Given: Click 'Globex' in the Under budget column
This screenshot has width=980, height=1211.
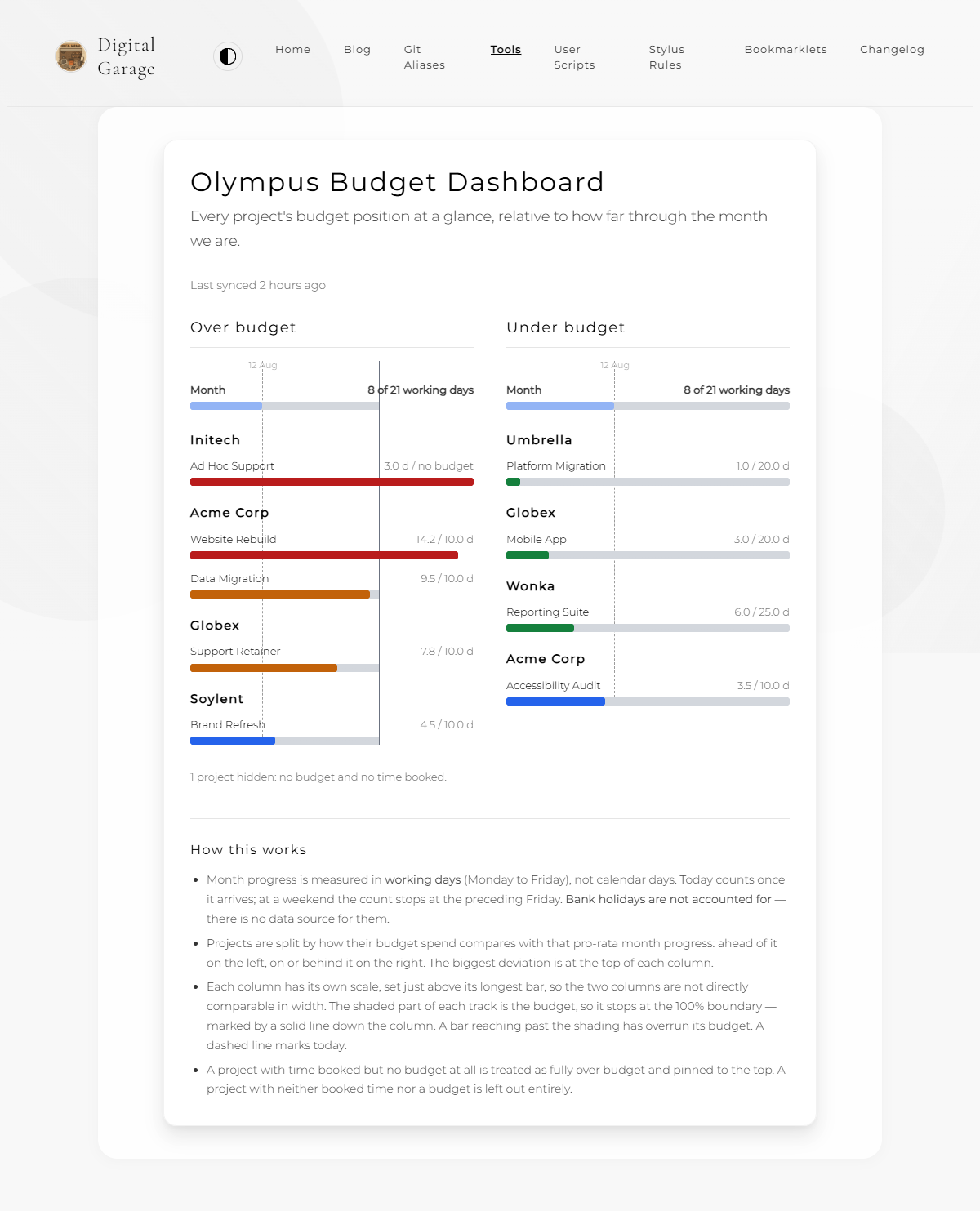Looking at the screenshot, I should [531, 513].
